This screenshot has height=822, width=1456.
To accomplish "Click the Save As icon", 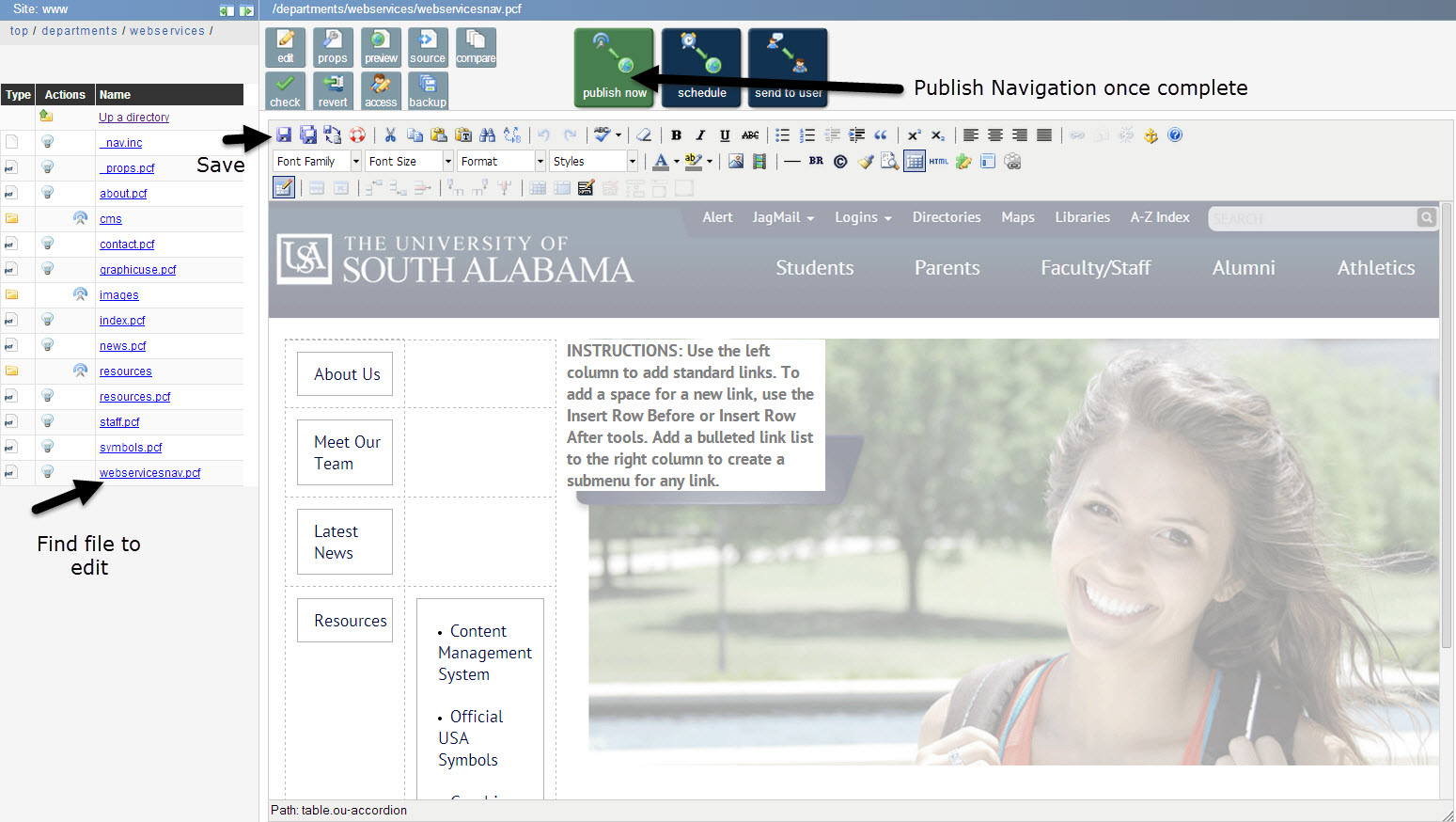I will [x=308, y=135].
